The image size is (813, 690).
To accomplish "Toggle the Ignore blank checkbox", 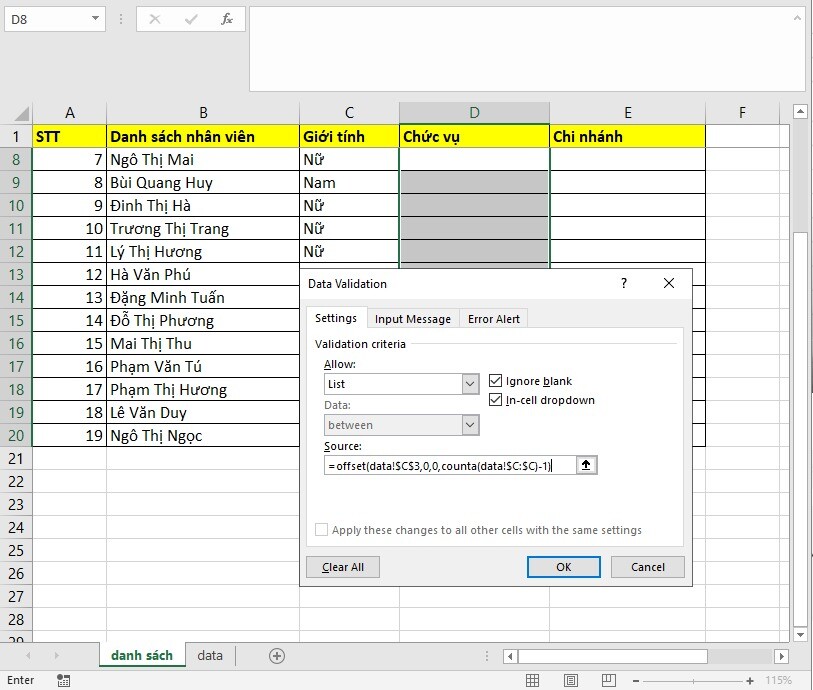I will 496,381.
